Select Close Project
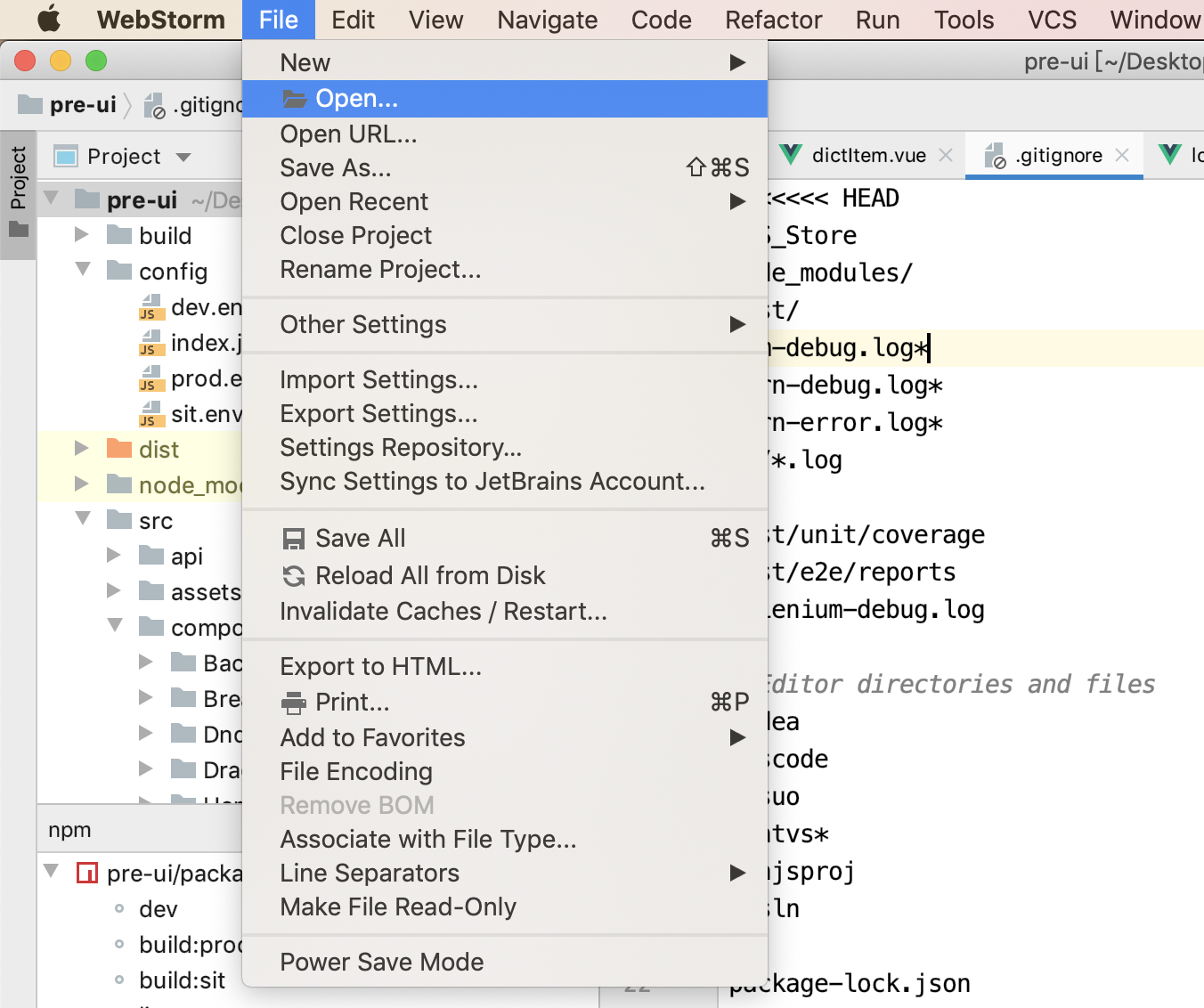1204x1008 pixels. coord(504,235)
